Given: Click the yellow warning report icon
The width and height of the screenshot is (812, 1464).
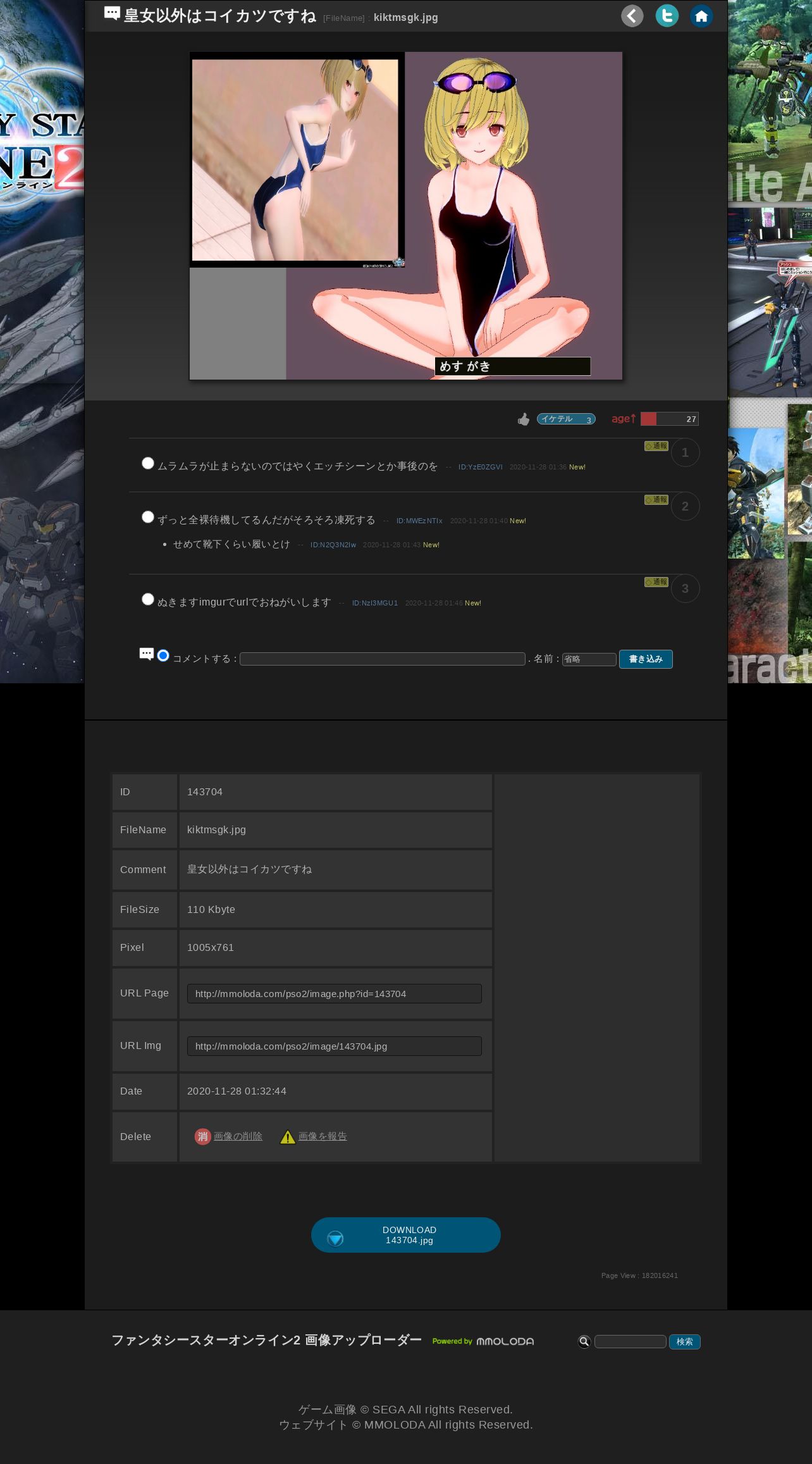Looking at the screenshot, I should (x=288, y=1137).
